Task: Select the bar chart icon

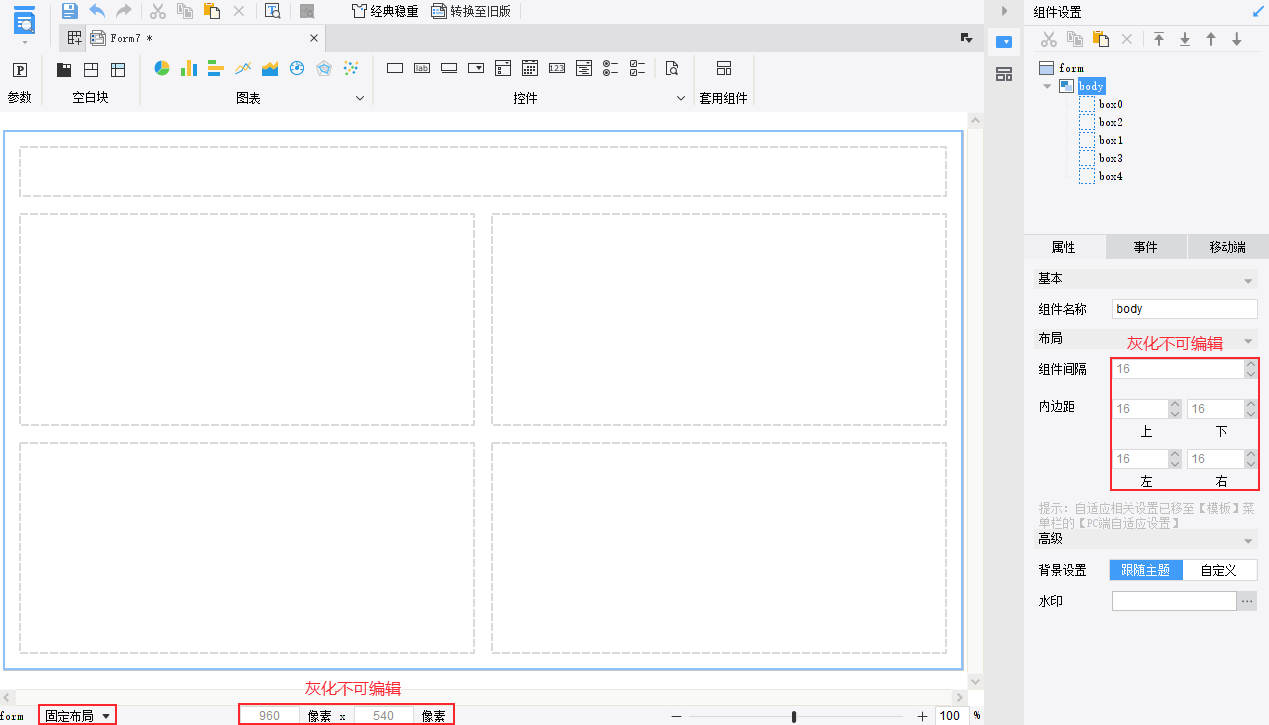Action: click(x=189, y=68)
